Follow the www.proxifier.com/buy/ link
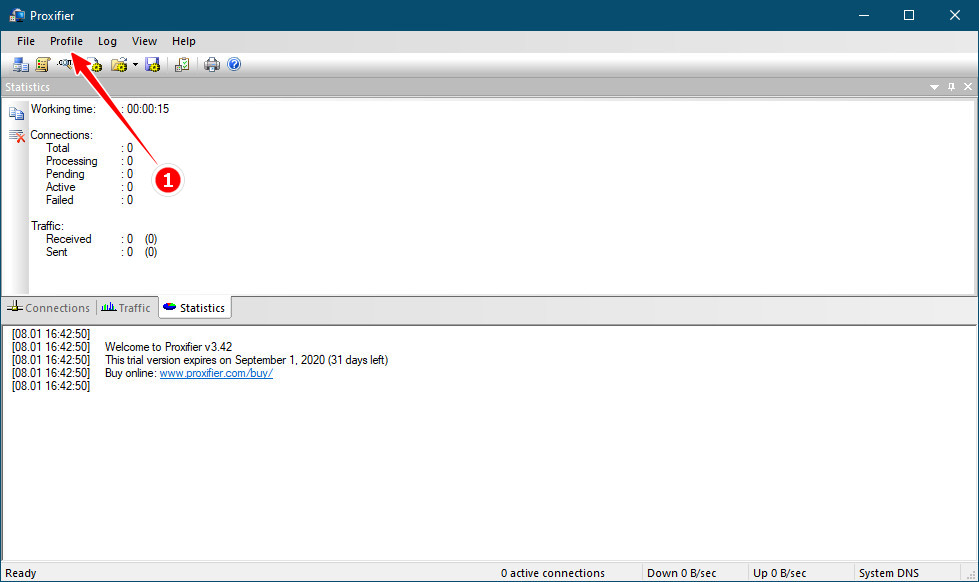 (216, 373)
